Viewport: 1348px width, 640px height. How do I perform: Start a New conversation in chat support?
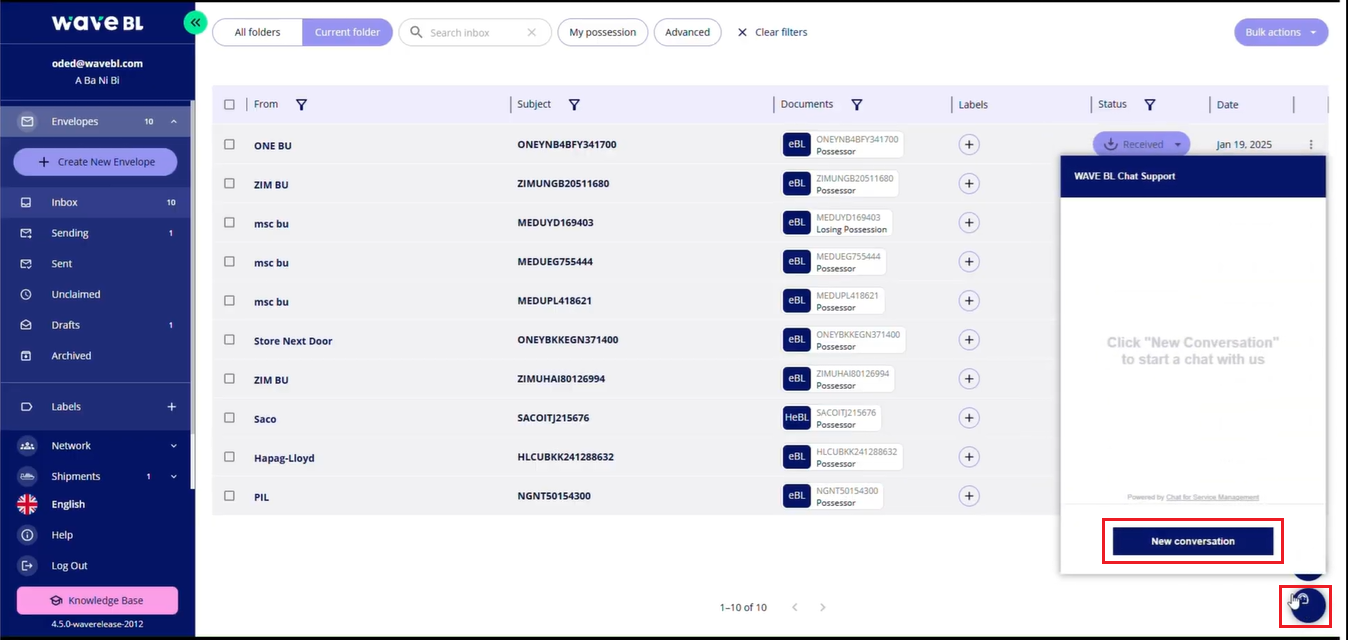point(1193,541)
